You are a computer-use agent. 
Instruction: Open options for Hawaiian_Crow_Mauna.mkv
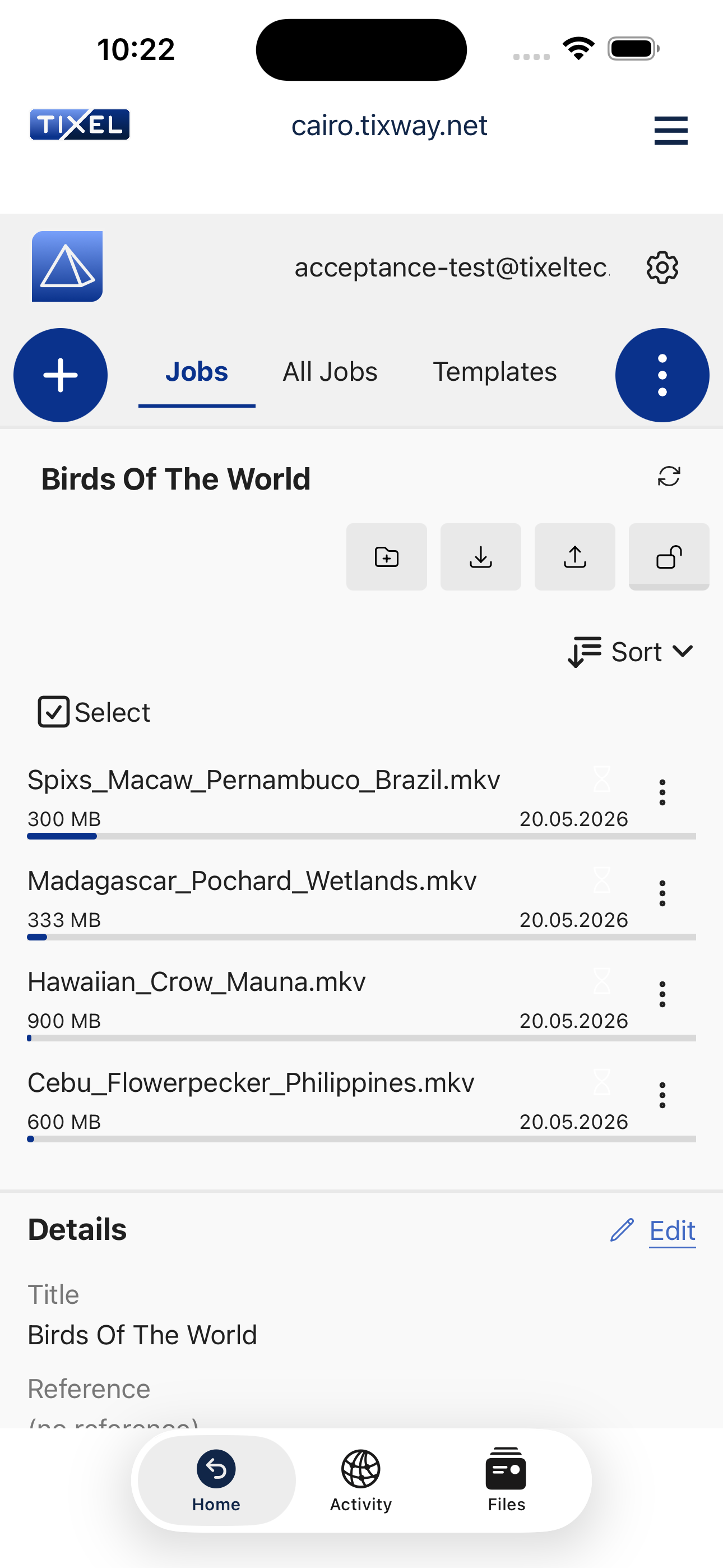coord(662,995)
